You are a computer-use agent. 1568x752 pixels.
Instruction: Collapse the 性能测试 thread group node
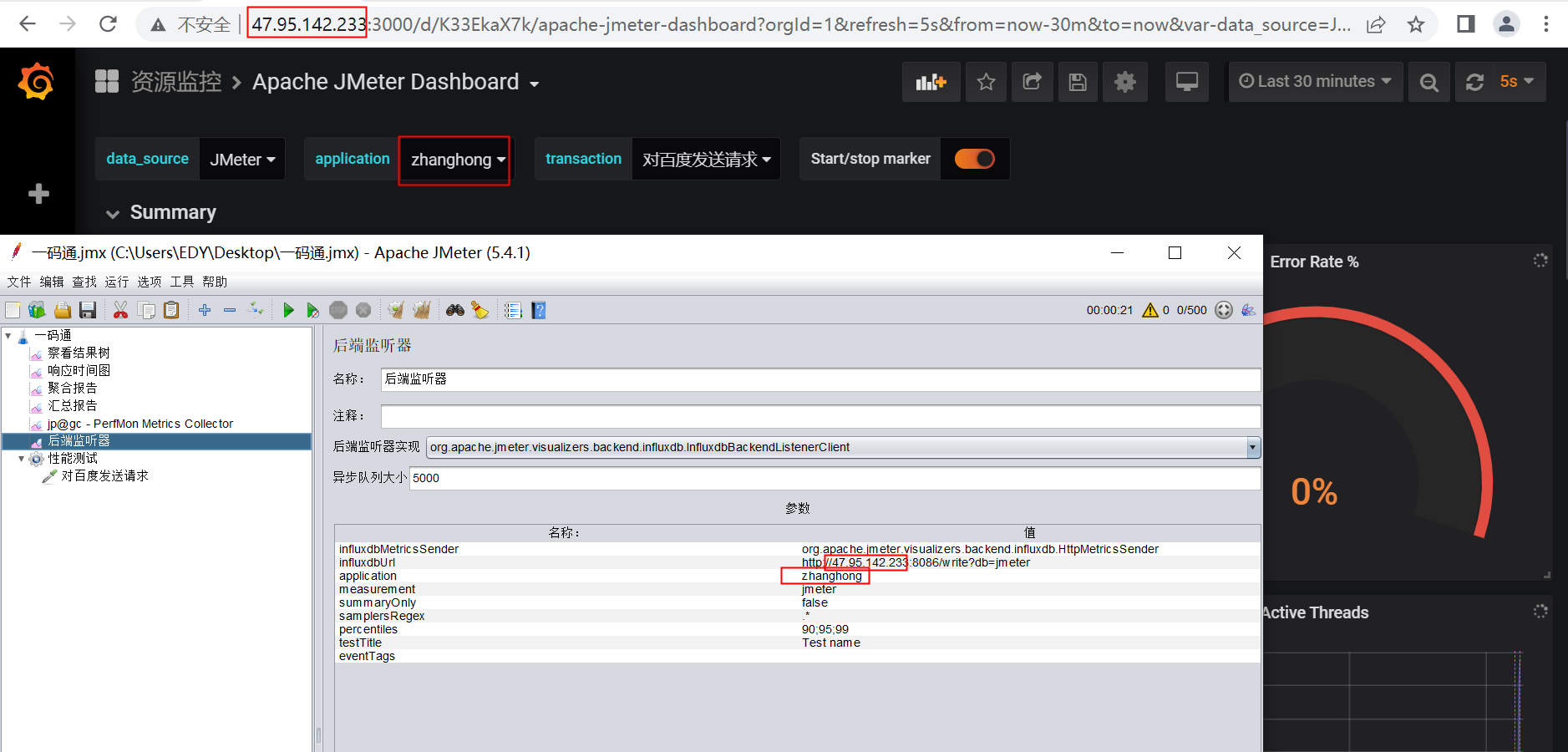point(21,459)
